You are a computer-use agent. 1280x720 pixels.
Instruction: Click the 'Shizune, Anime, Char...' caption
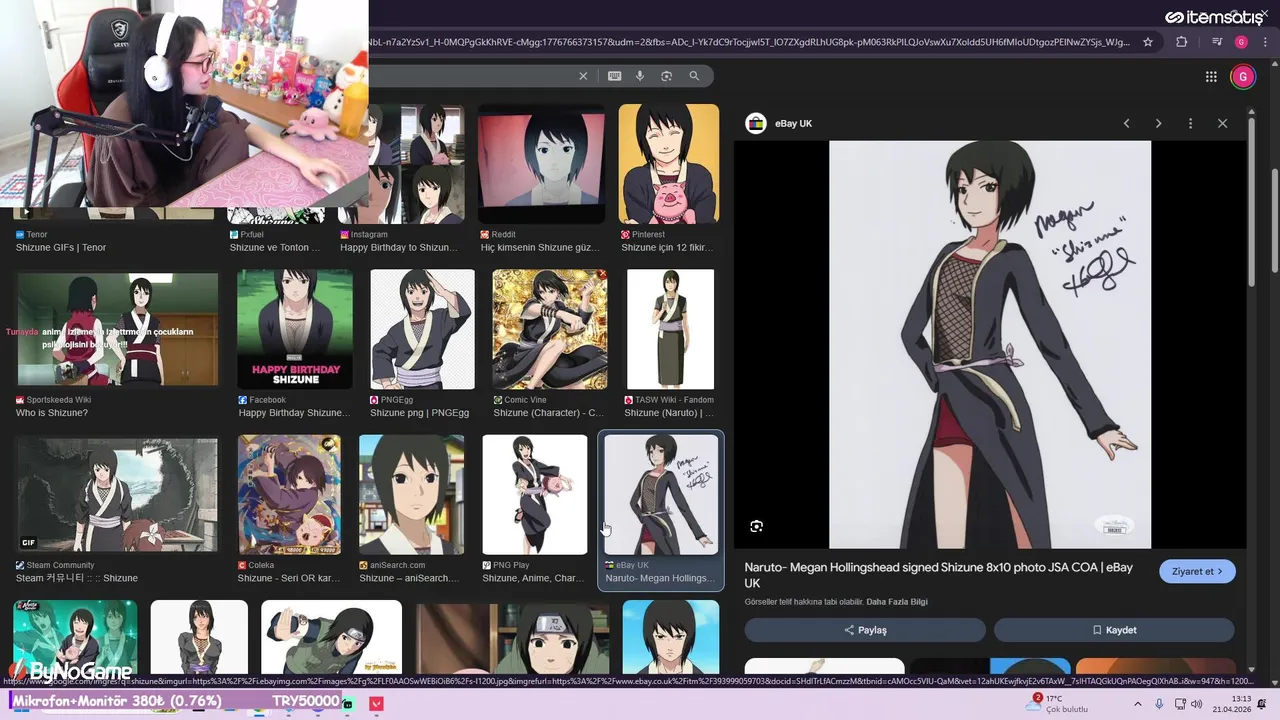click(x=533, y=578)
